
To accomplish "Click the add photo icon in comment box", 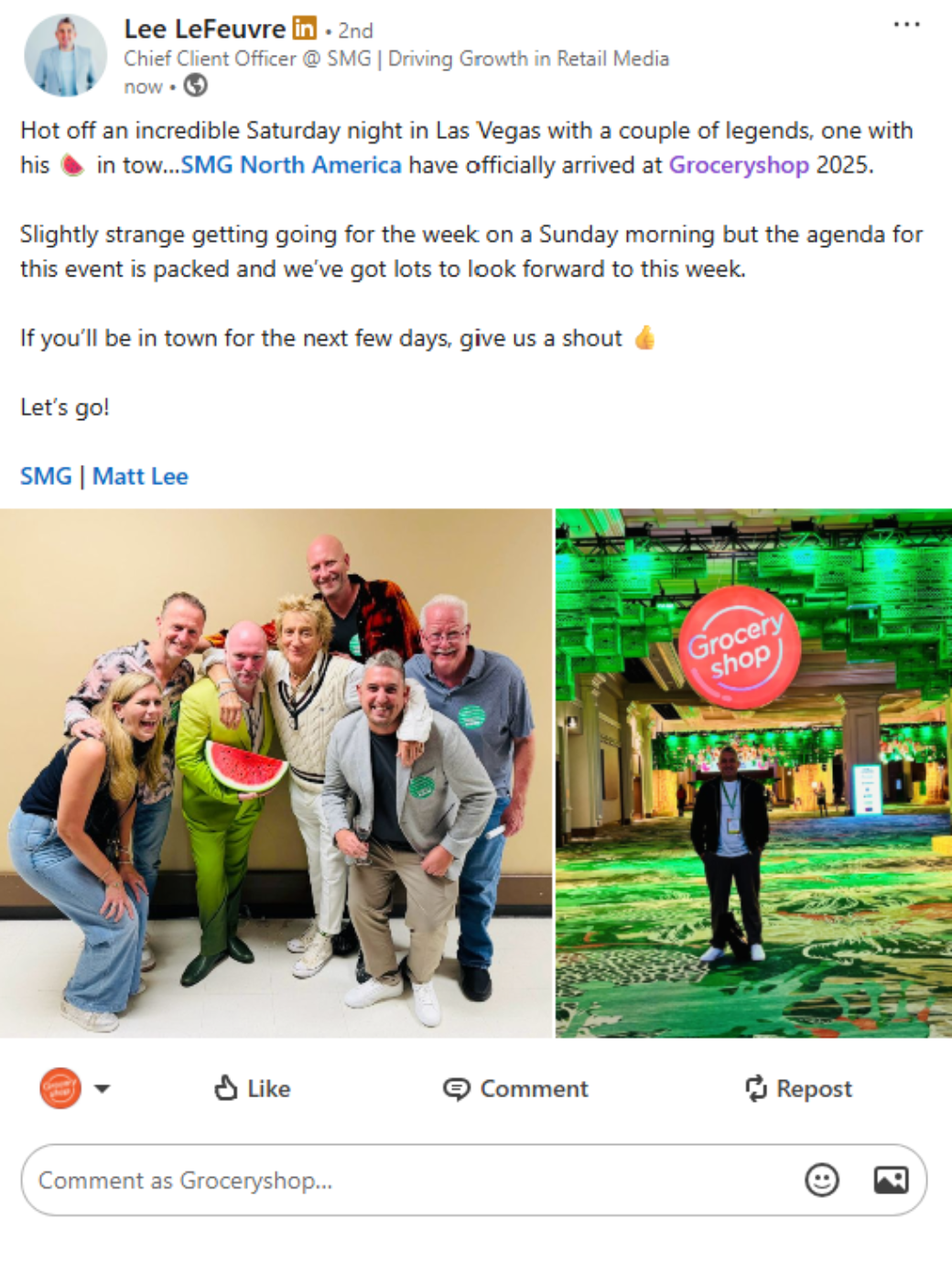I will tap(891, 1180).
